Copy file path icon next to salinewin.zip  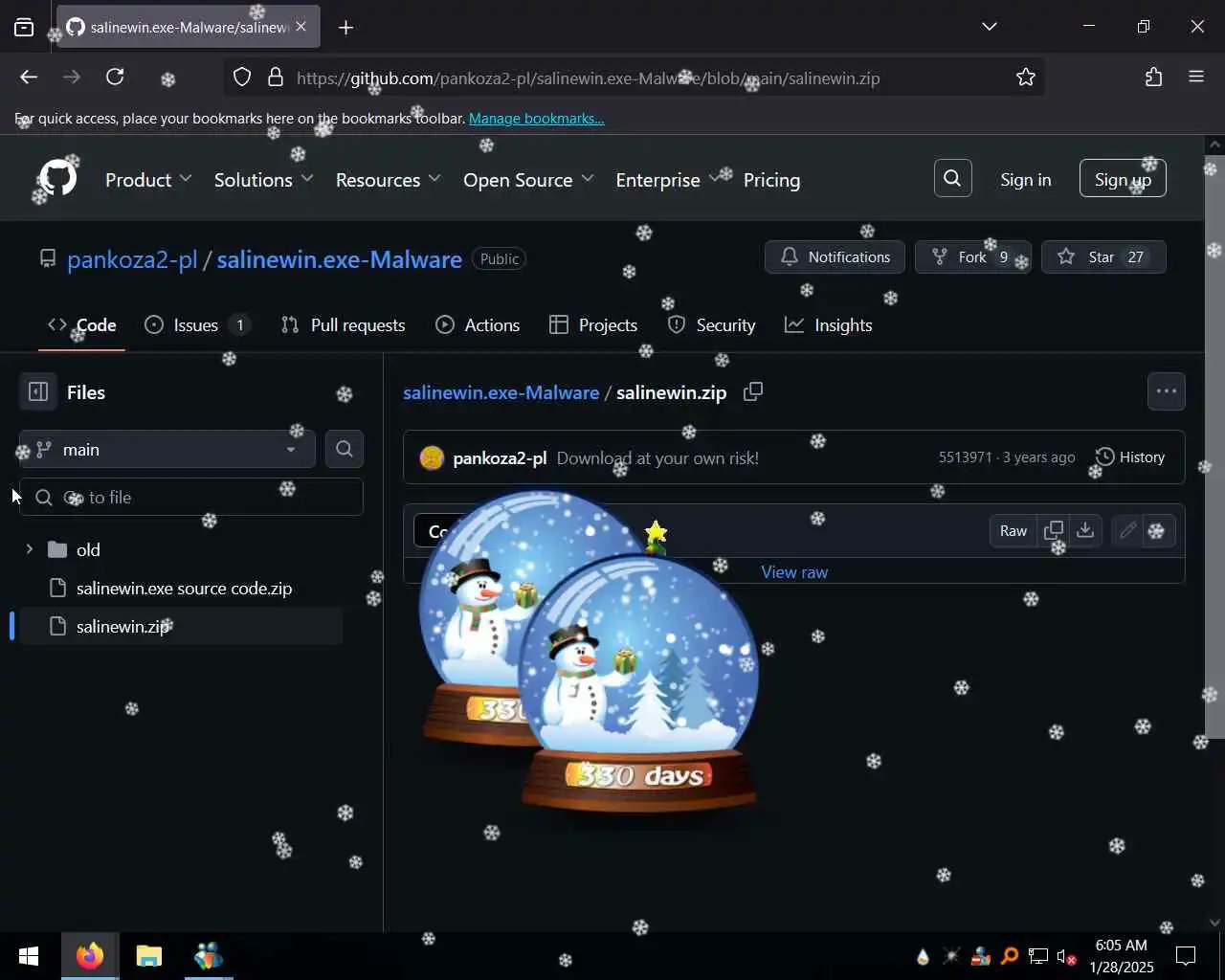pyautogui.click(x=753, y=391)
